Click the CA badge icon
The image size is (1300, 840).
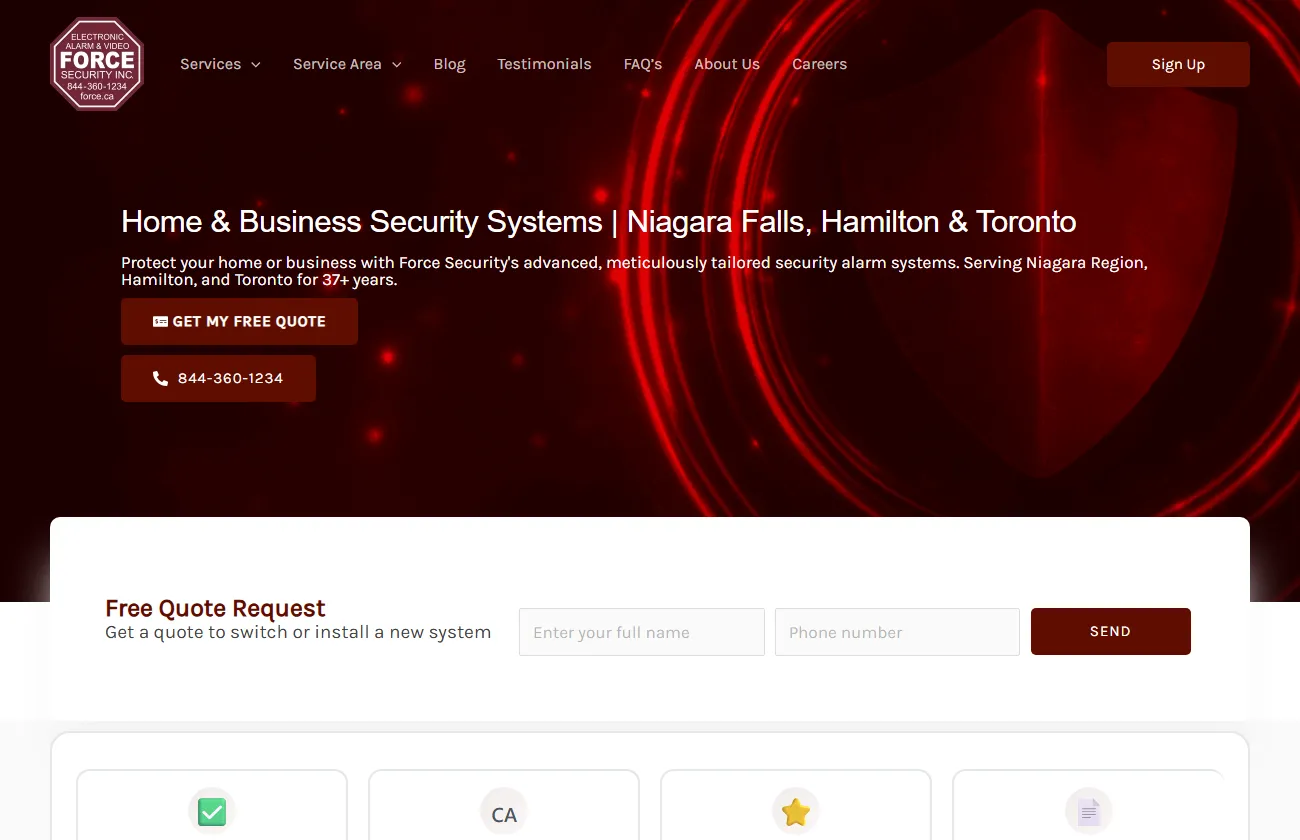pyautogui.click(x=504, y=812)
